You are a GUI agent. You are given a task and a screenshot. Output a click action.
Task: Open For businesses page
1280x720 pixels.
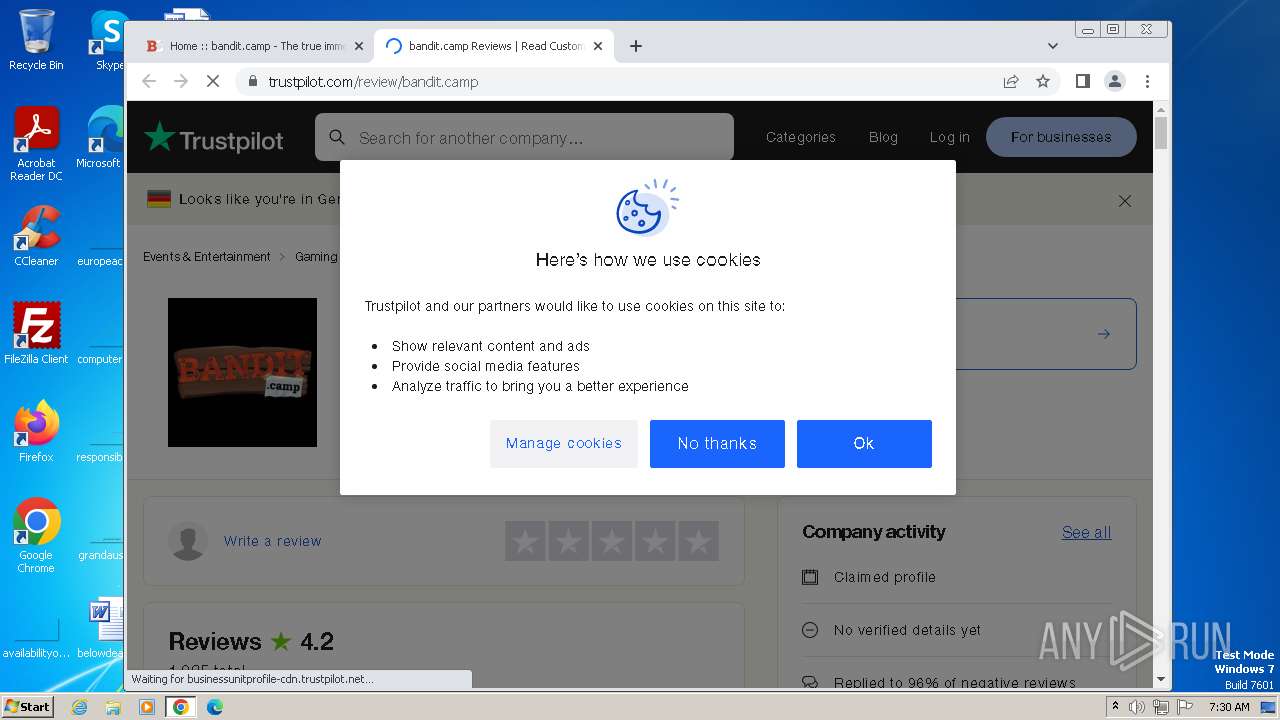(1061, 137)
